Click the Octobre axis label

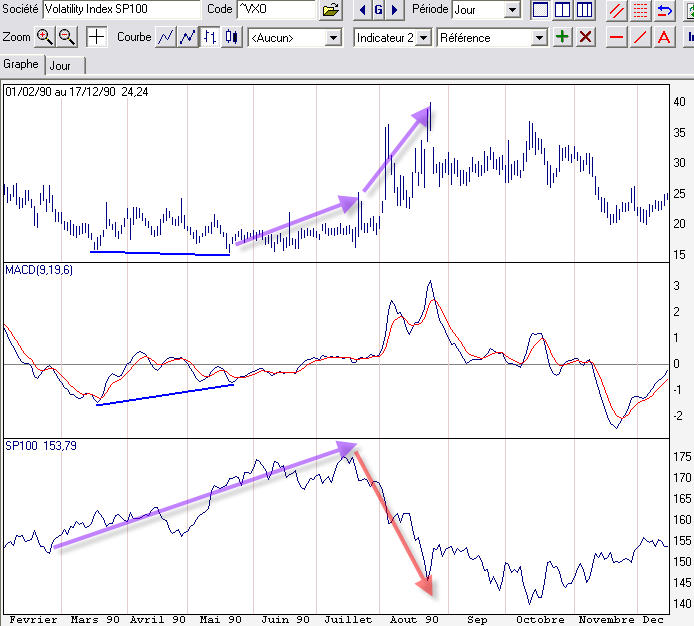pos(540,619)
